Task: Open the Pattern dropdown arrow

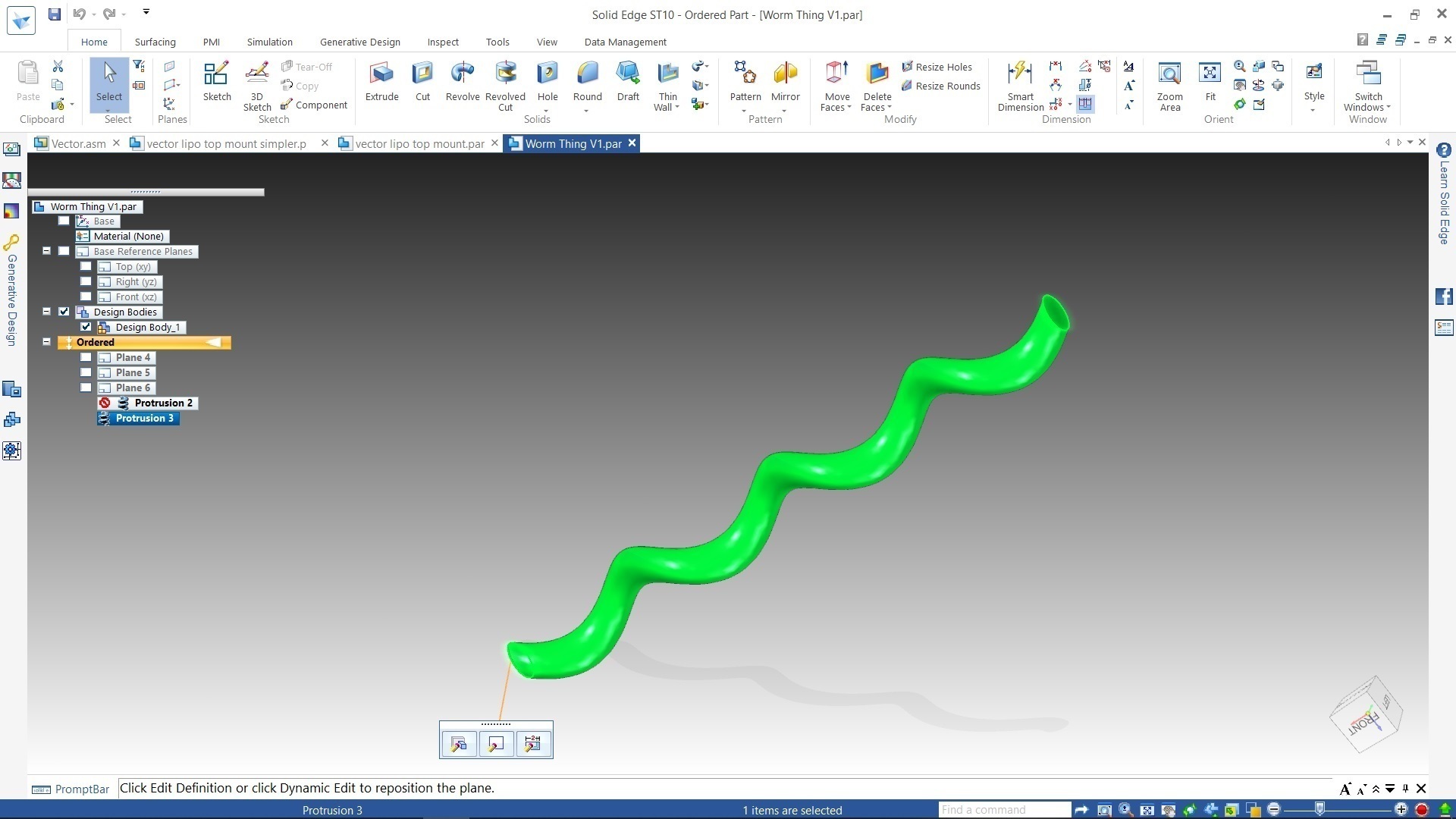Action: pyautogui.click(x=745, y=111)
